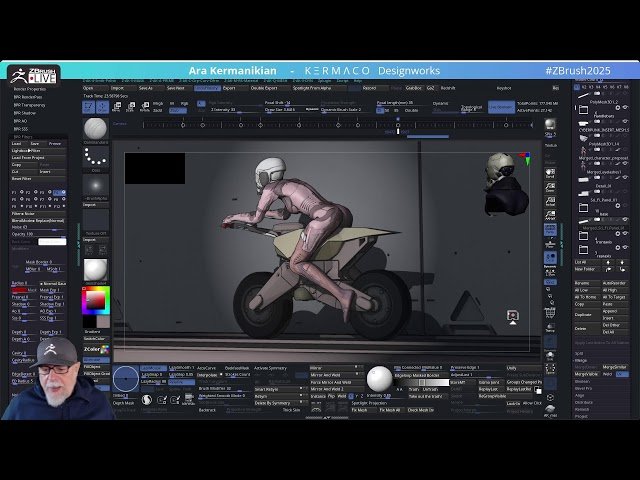Click the New Folder button
Viewport: 640px width, 480px height.
[x=587, y=269]
